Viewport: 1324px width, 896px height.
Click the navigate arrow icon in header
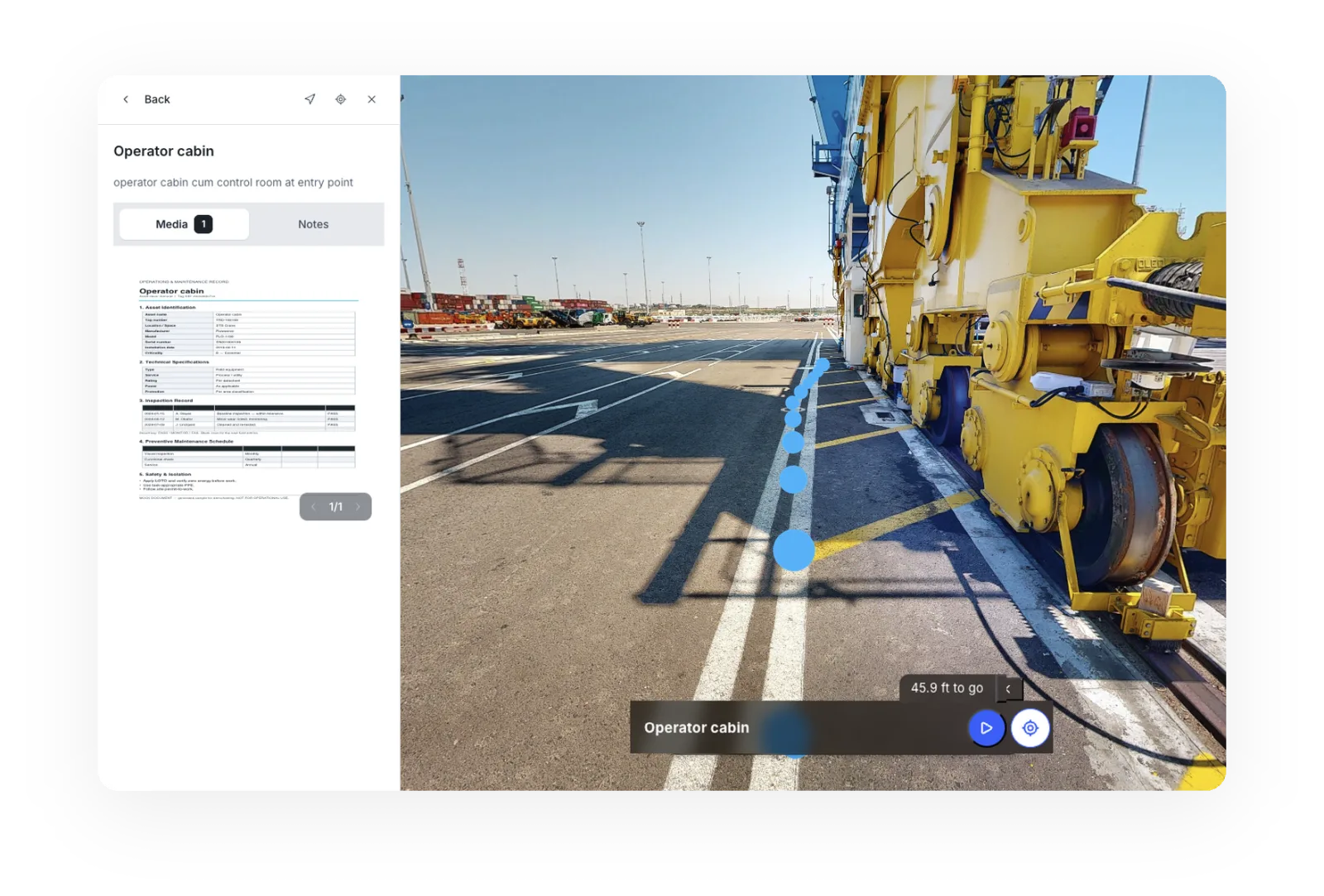click(x=309, y=99)
